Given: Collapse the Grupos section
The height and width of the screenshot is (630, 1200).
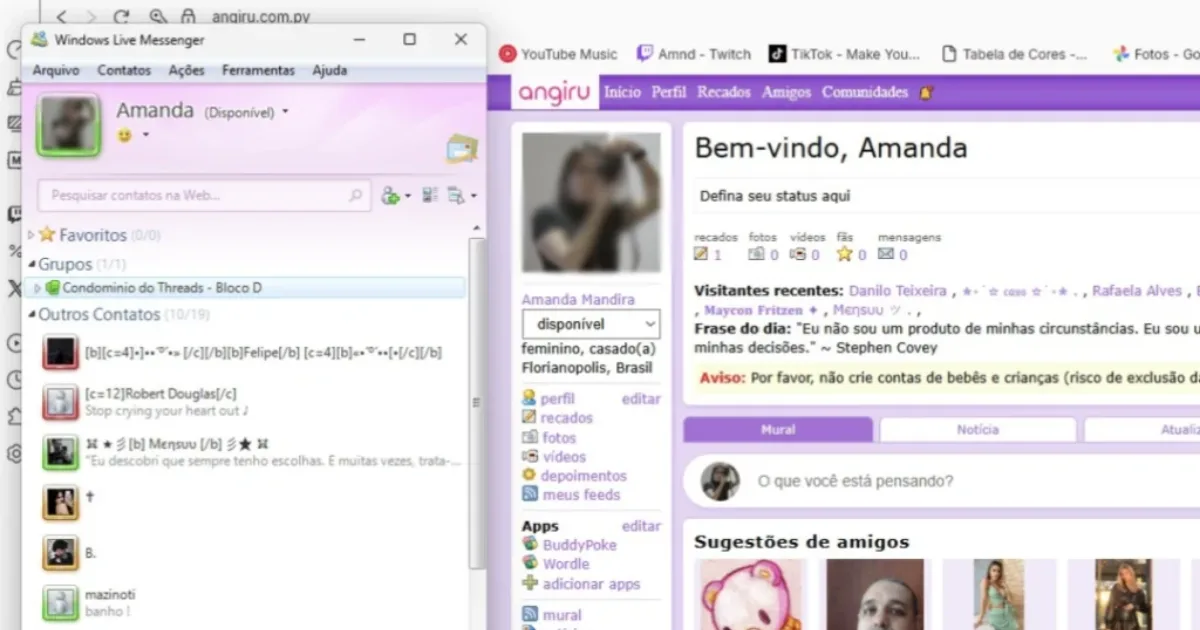Looking at the screenshot, I should click(32, 265).
